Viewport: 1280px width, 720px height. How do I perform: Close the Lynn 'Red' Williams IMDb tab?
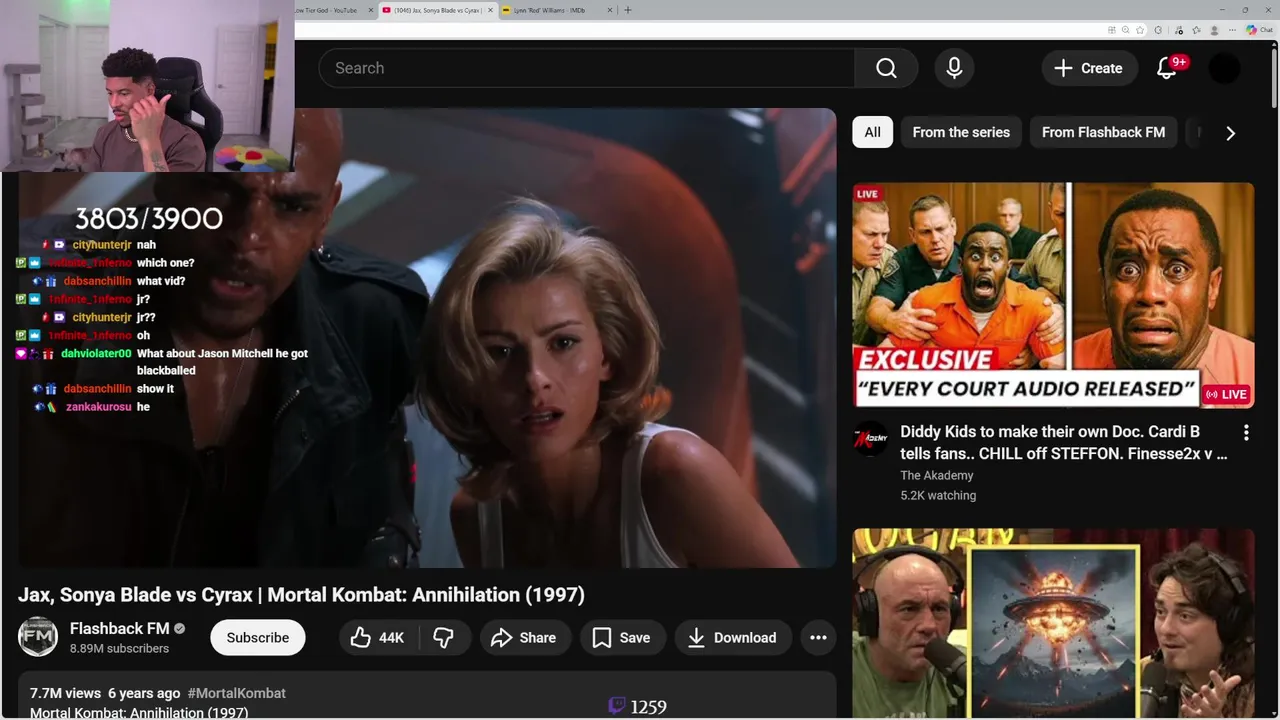tap(611, 10)
